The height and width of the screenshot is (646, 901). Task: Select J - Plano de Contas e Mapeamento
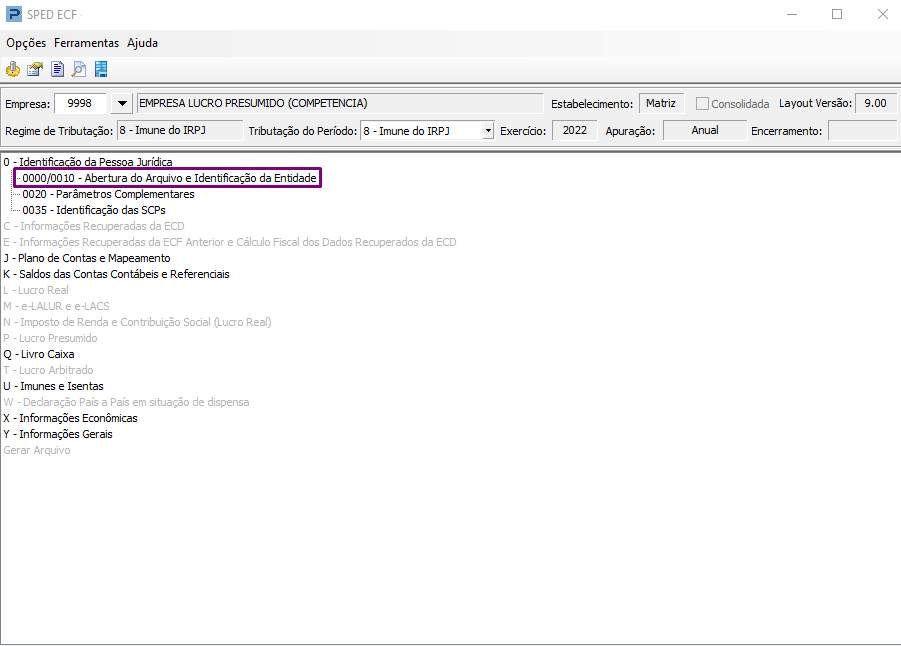87,259
